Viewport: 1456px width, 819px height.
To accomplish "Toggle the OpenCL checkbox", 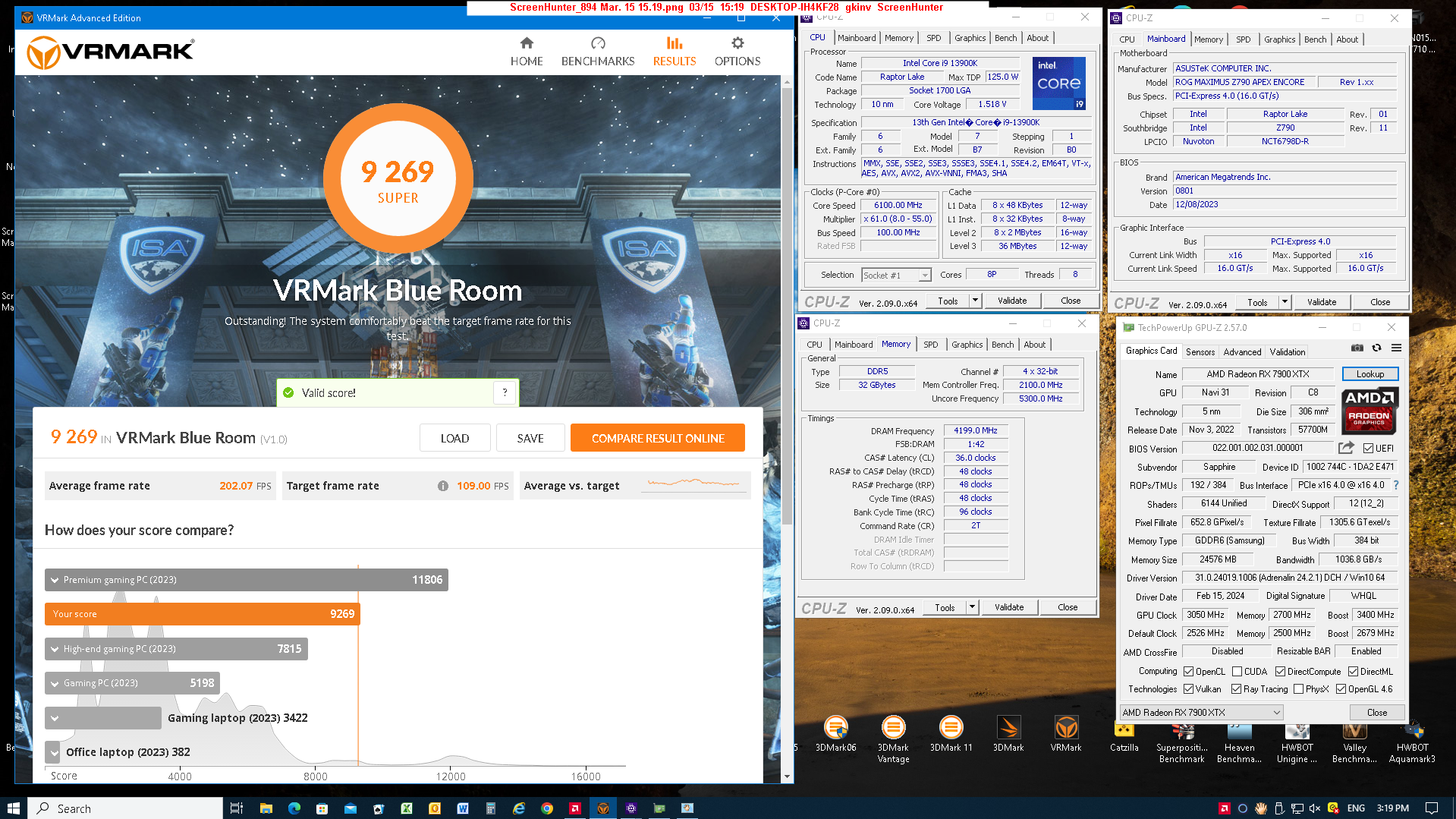I will pyautogui.click(x=1189, y=672).
